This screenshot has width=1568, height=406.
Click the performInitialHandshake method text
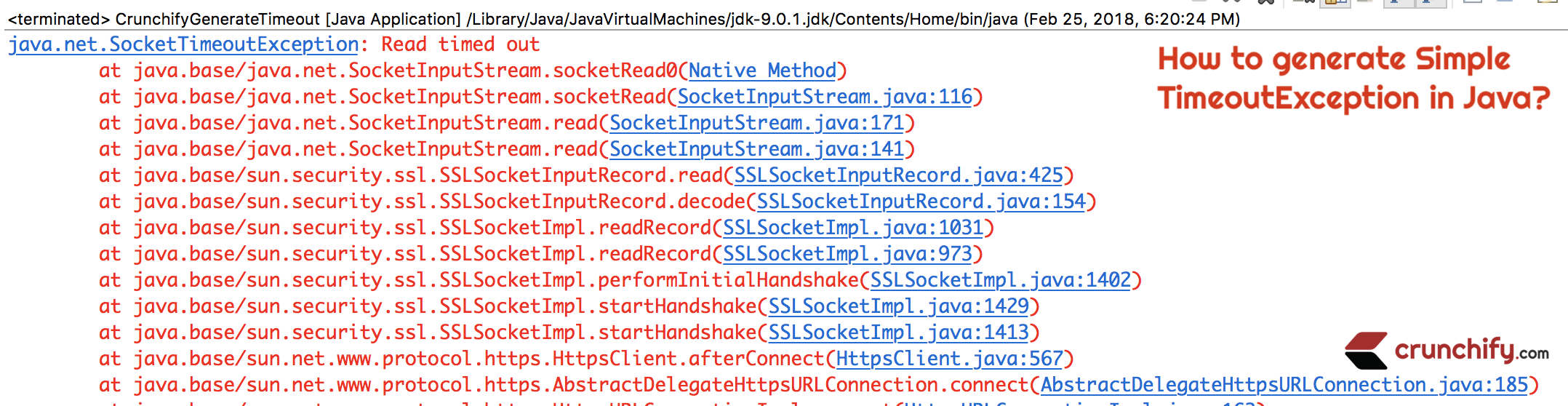(x=729, y=281)
